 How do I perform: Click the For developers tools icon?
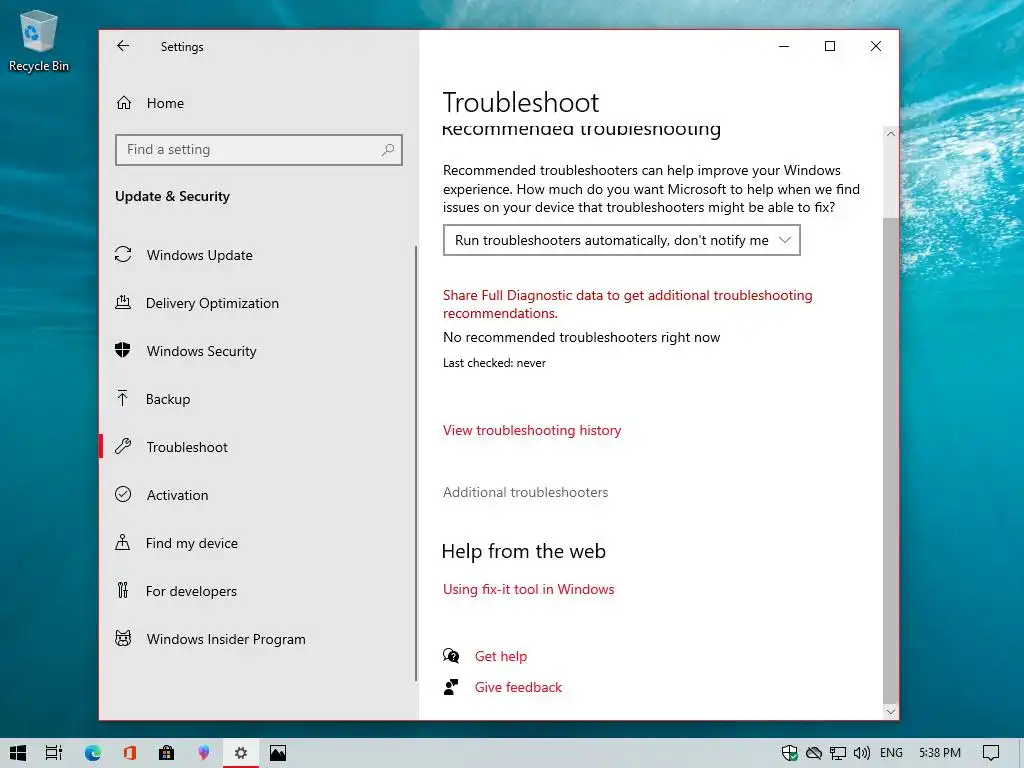coord(123,590)
